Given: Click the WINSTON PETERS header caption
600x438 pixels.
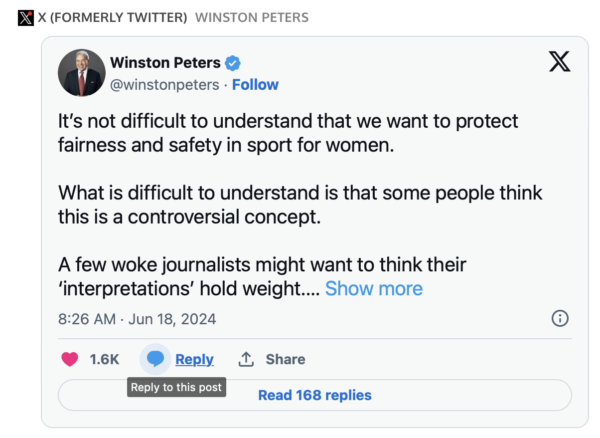Looking at the screenshot, I should pos(251,18).
